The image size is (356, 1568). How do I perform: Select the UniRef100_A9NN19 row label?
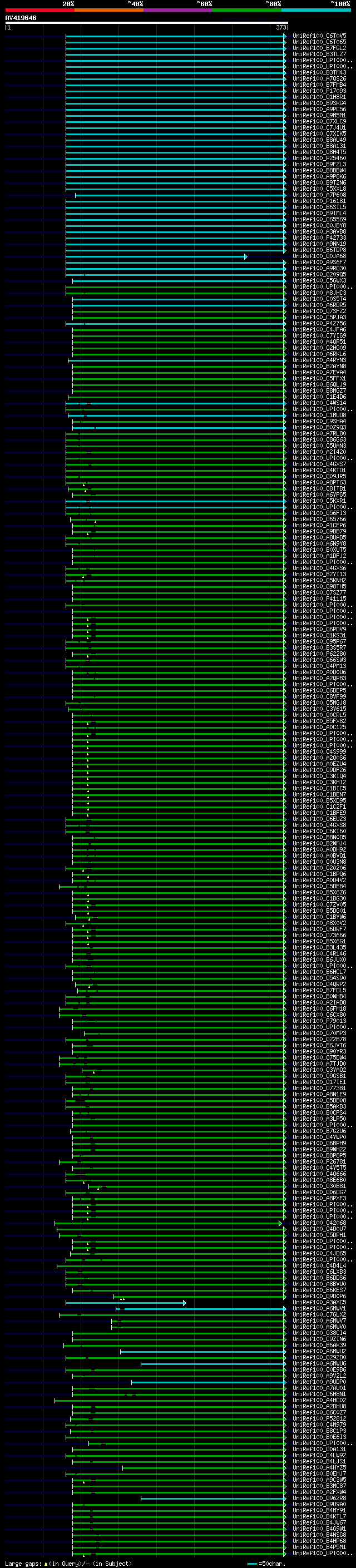click(319, 244)
